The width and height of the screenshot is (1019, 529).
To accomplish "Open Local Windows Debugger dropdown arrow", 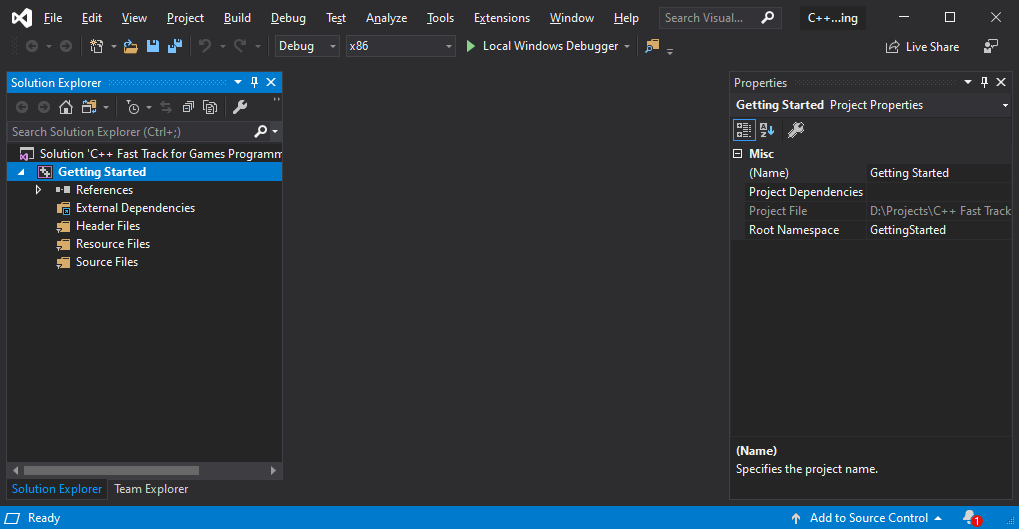I will [x=626, y=46].
